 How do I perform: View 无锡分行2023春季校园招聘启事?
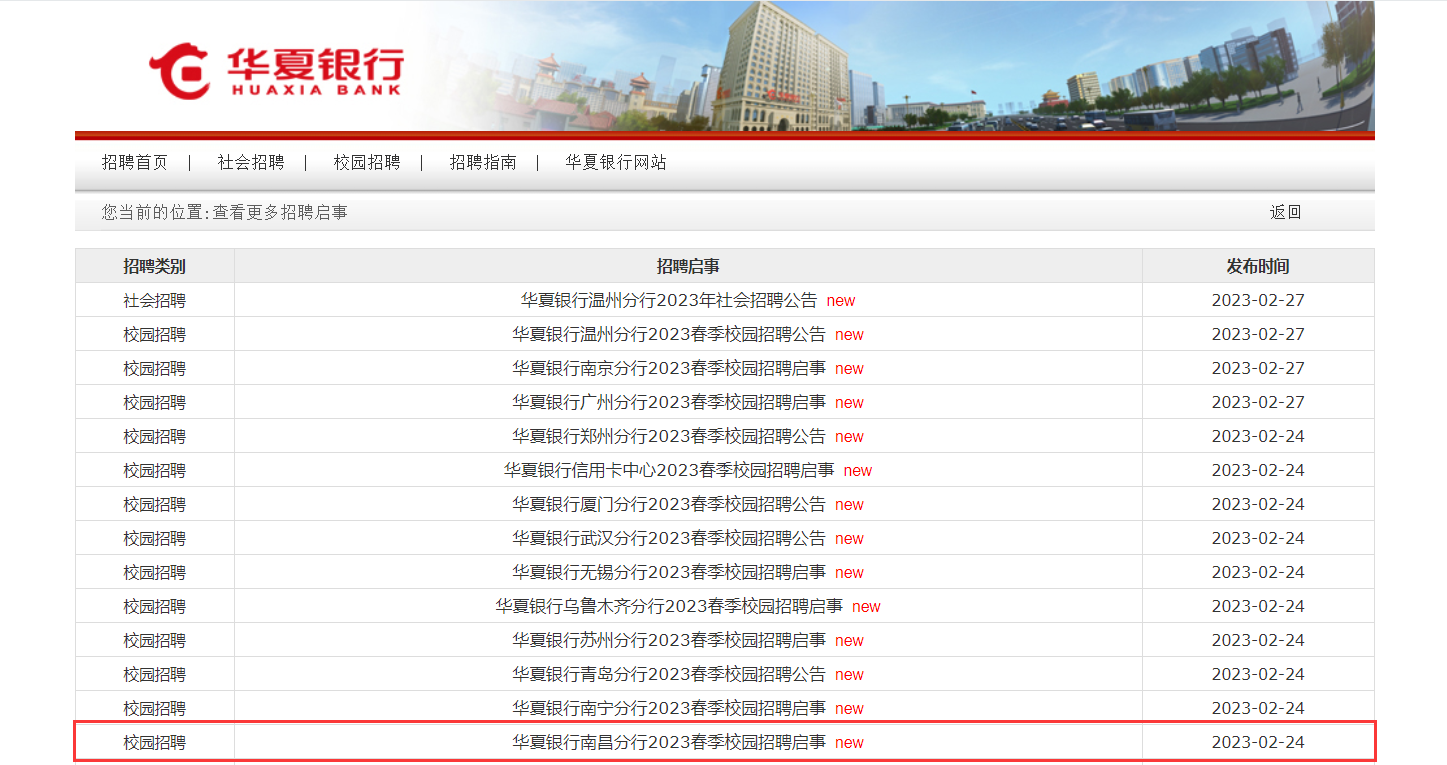coord(669,572)
